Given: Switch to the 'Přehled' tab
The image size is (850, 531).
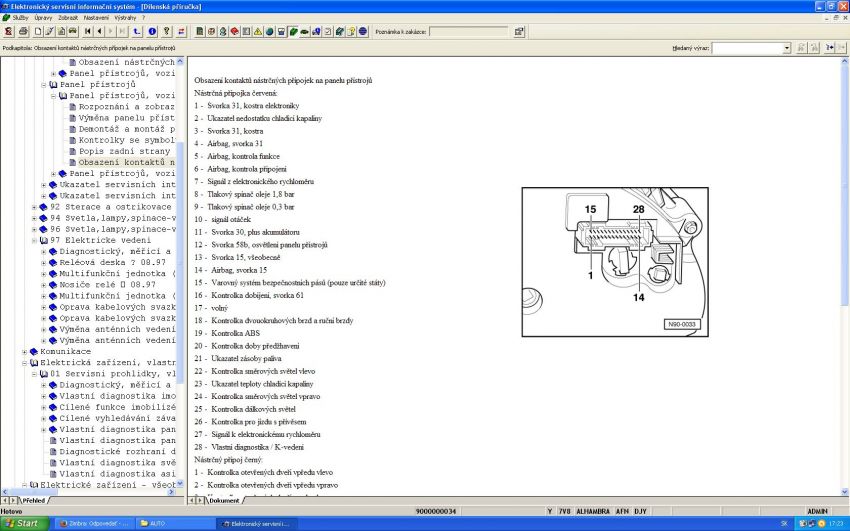Looking at the screenshot, I should click(33, 499).
